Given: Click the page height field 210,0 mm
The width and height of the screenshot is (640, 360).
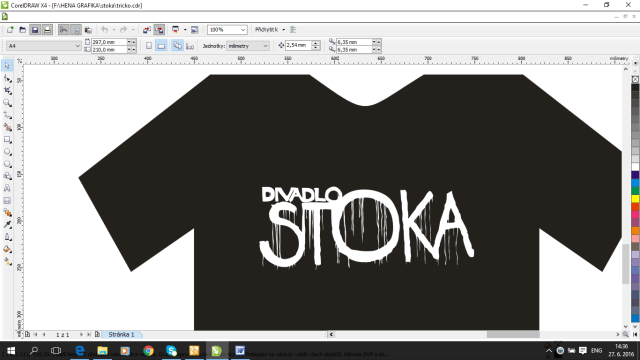Looking at the screenshot, I should click(109, 49).
